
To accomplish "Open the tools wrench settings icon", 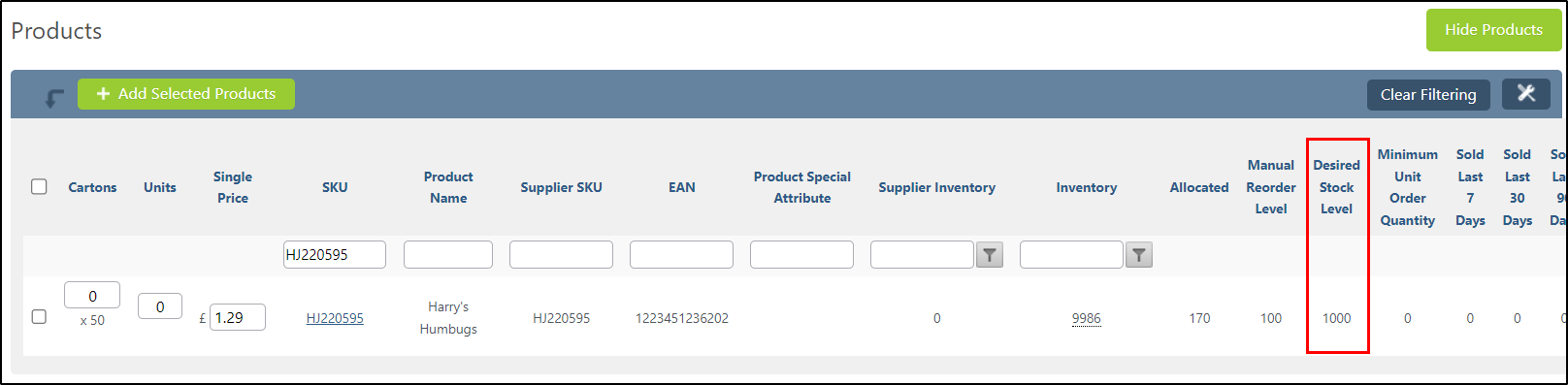I will click(1526, 94).
